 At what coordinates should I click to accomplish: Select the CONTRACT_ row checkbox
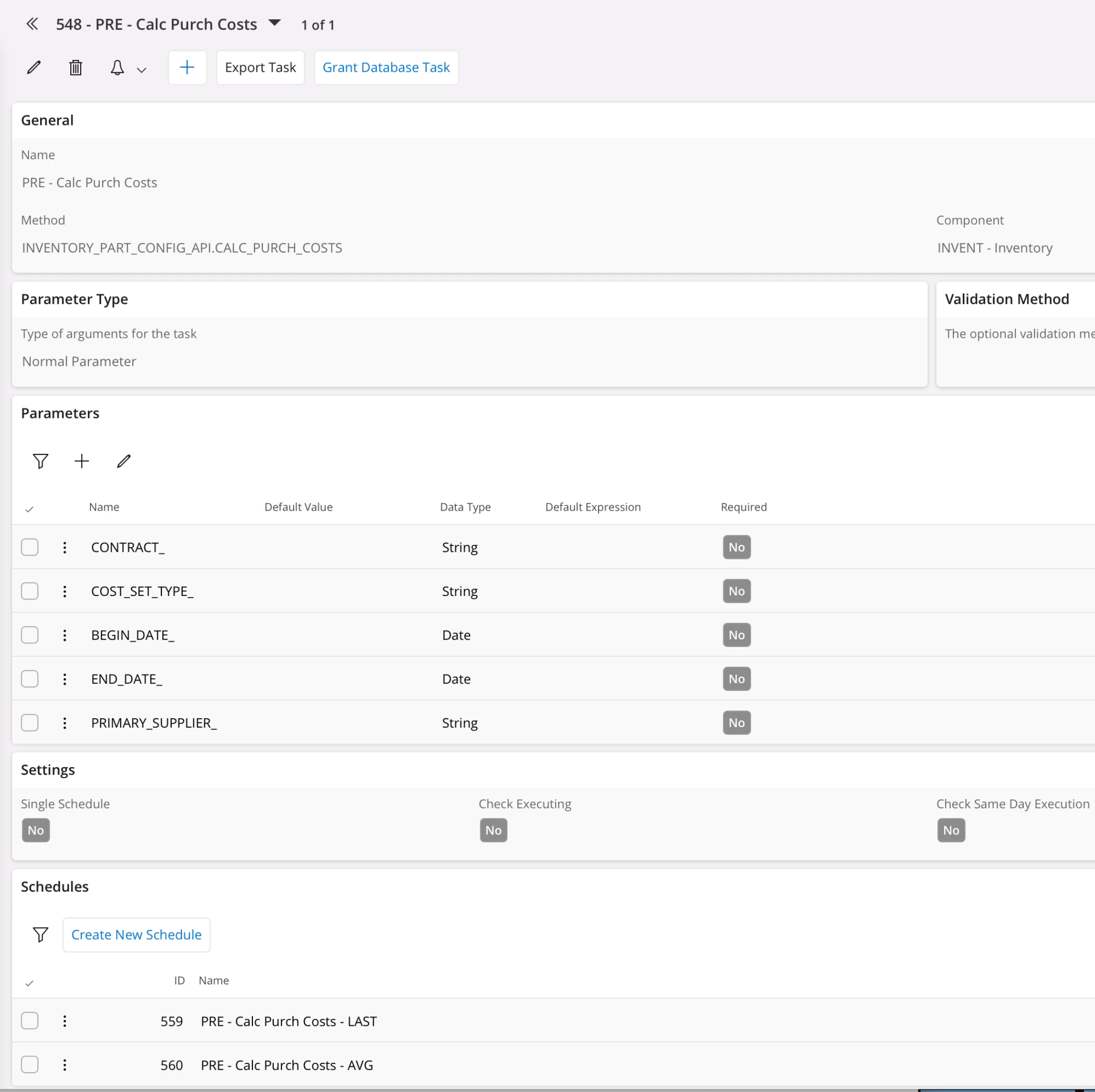click(30, 547)
